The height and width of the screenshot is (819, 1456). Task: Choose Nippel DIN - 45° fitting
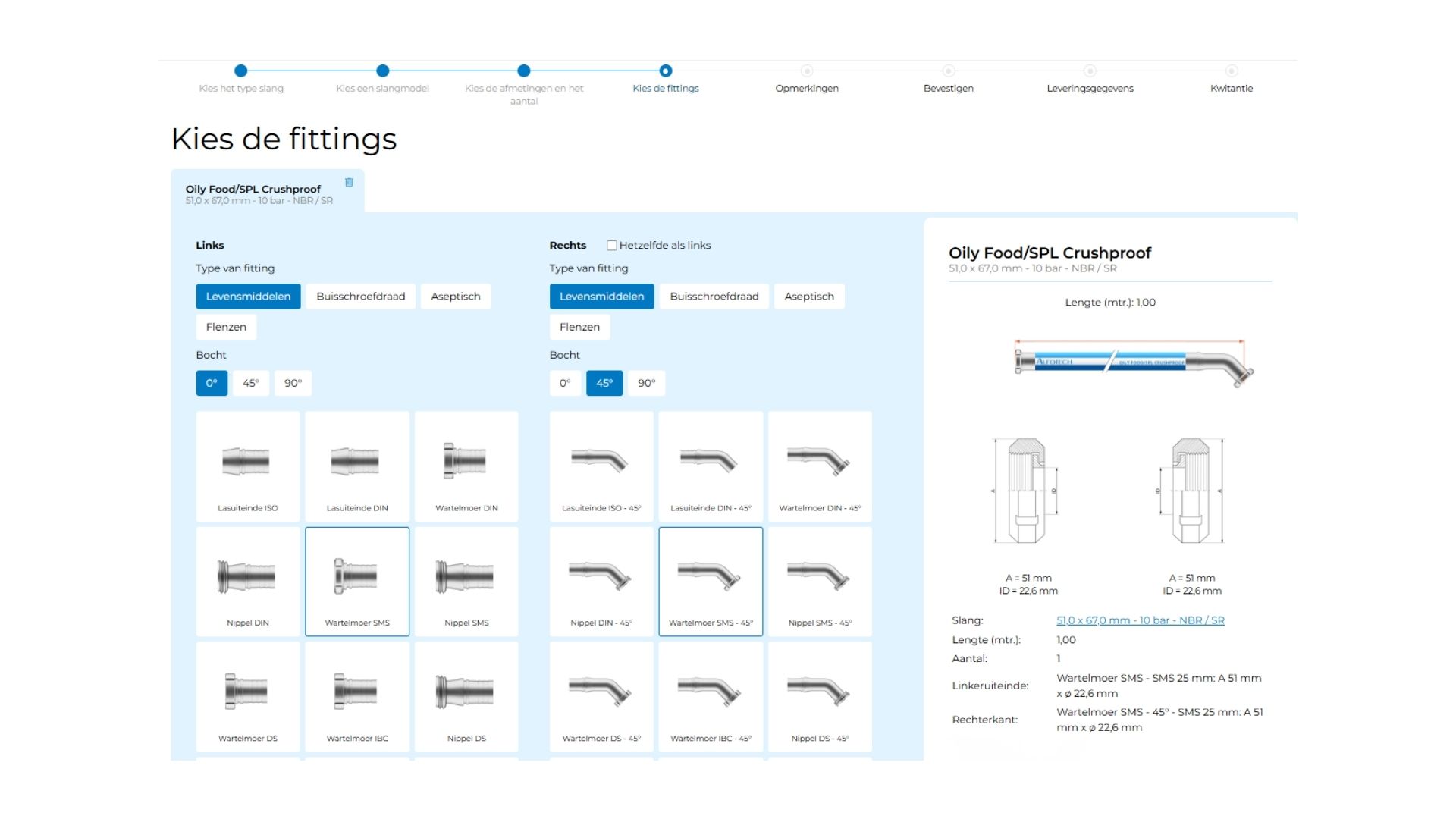click(x=601, y=582)
